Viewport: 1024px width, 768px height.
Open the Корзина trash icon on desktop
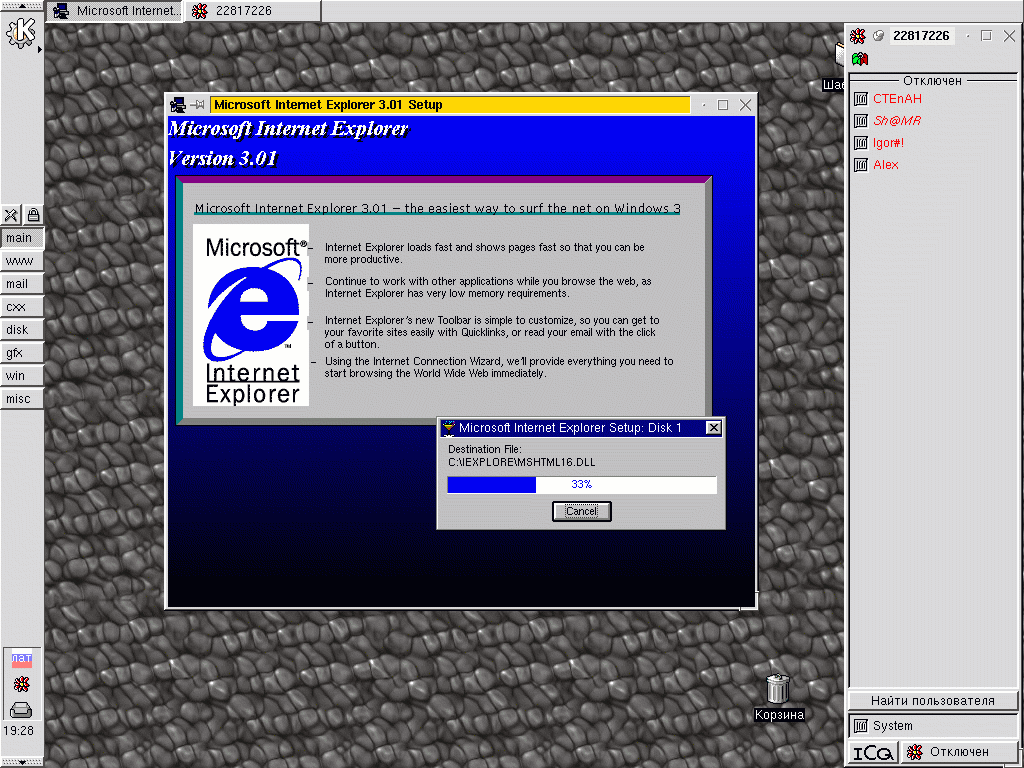(778, 690)
